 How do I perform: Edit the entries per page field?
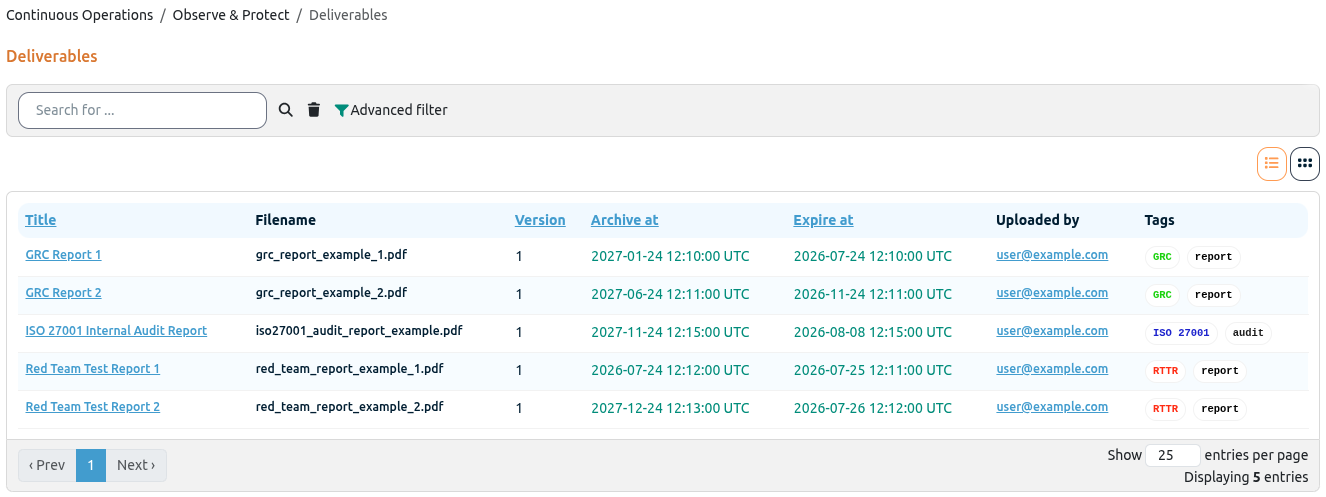(x=1173, y=455)
